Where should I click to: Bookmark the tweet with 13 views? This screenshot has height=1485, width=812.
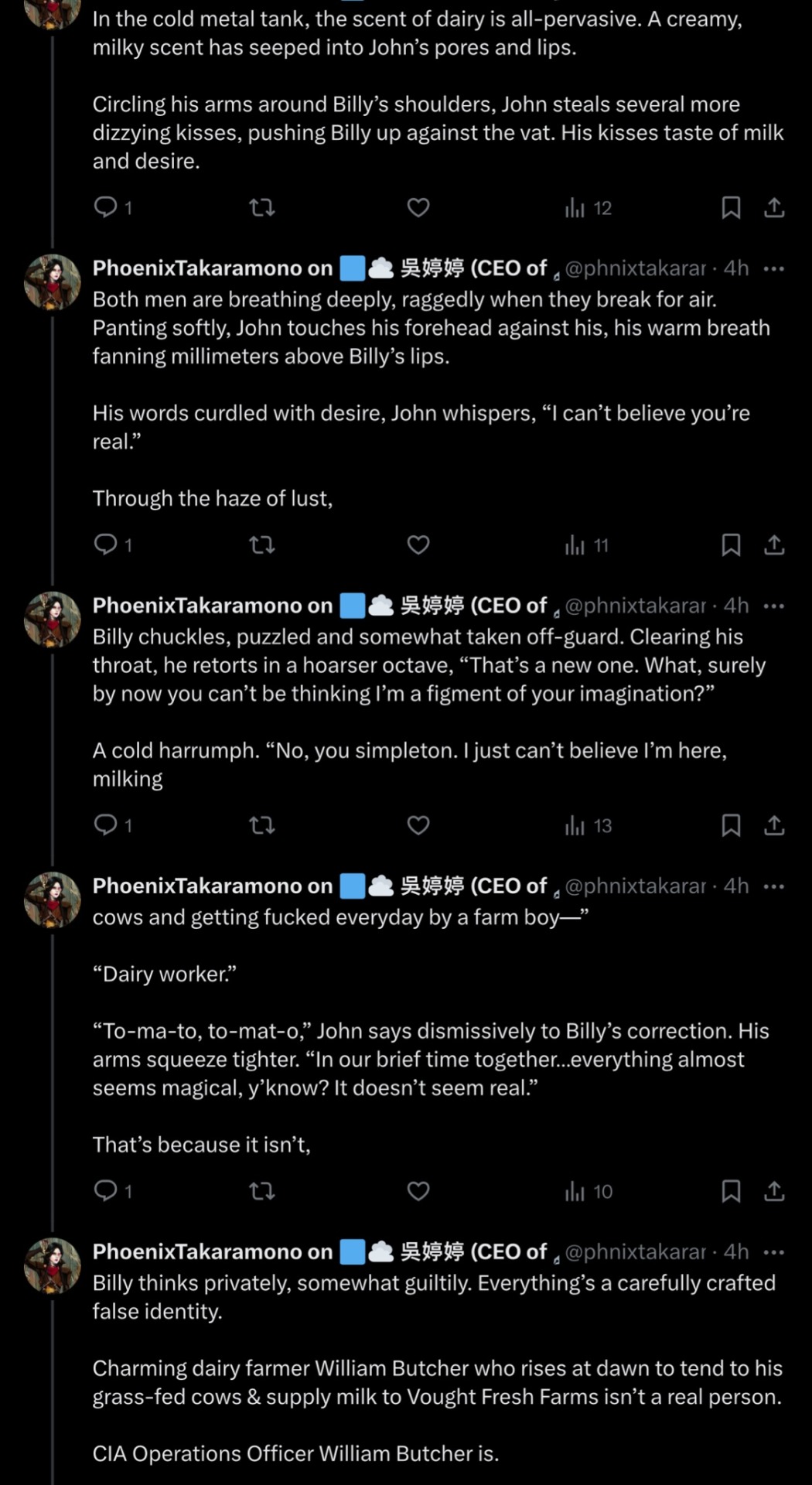(731, 825)
